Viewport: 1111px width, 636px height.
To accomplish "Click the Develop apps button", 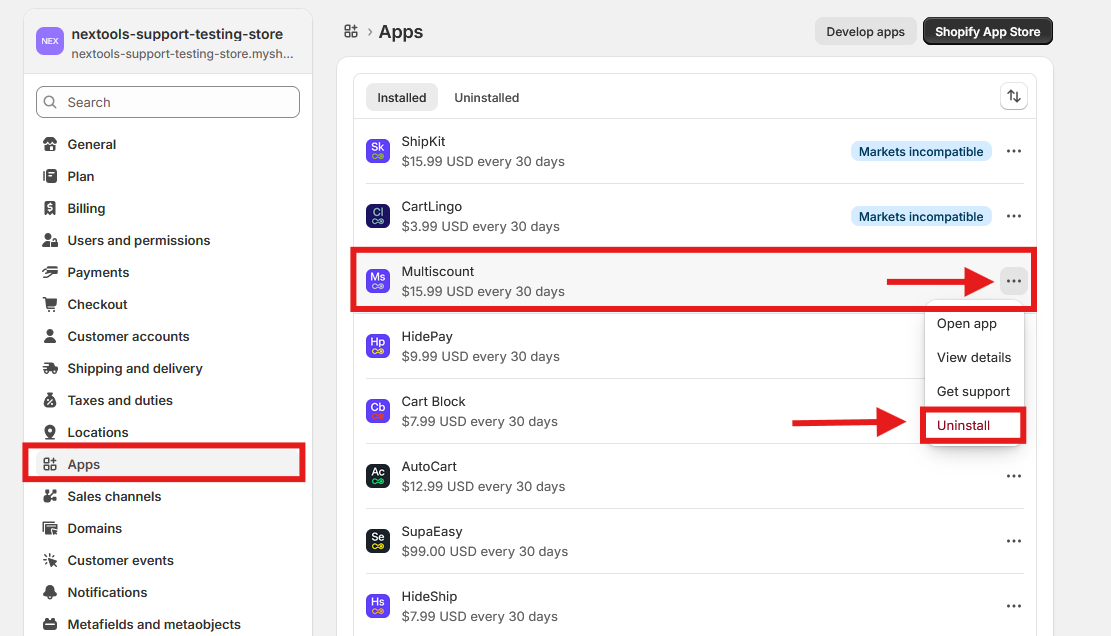I will coord(865,31).
